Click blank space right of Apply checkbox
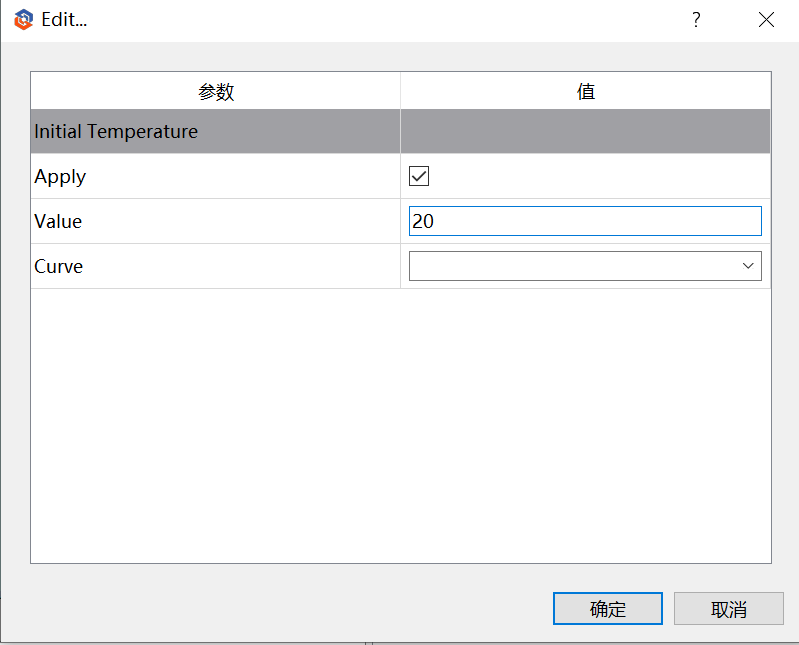The width and height of the screenshot is (799, 645). tap(599, 176)
